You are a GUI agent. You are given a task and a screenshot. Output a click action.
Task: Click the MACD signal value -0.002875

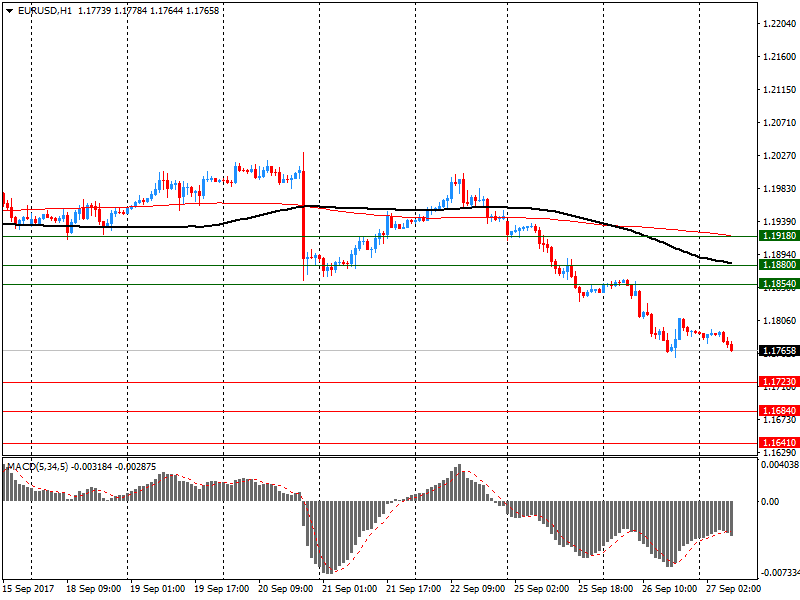point(136,467)
